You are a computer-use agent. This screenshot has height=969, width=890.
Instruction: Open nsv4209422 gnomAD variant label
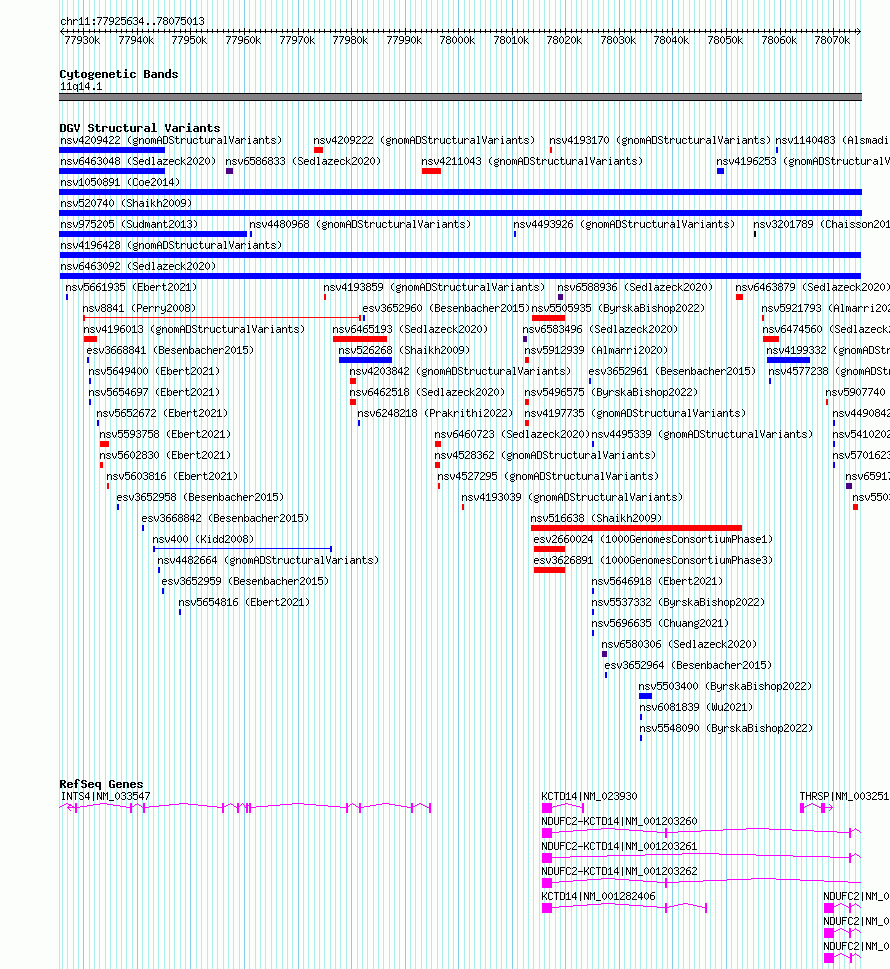pos(171,140)
